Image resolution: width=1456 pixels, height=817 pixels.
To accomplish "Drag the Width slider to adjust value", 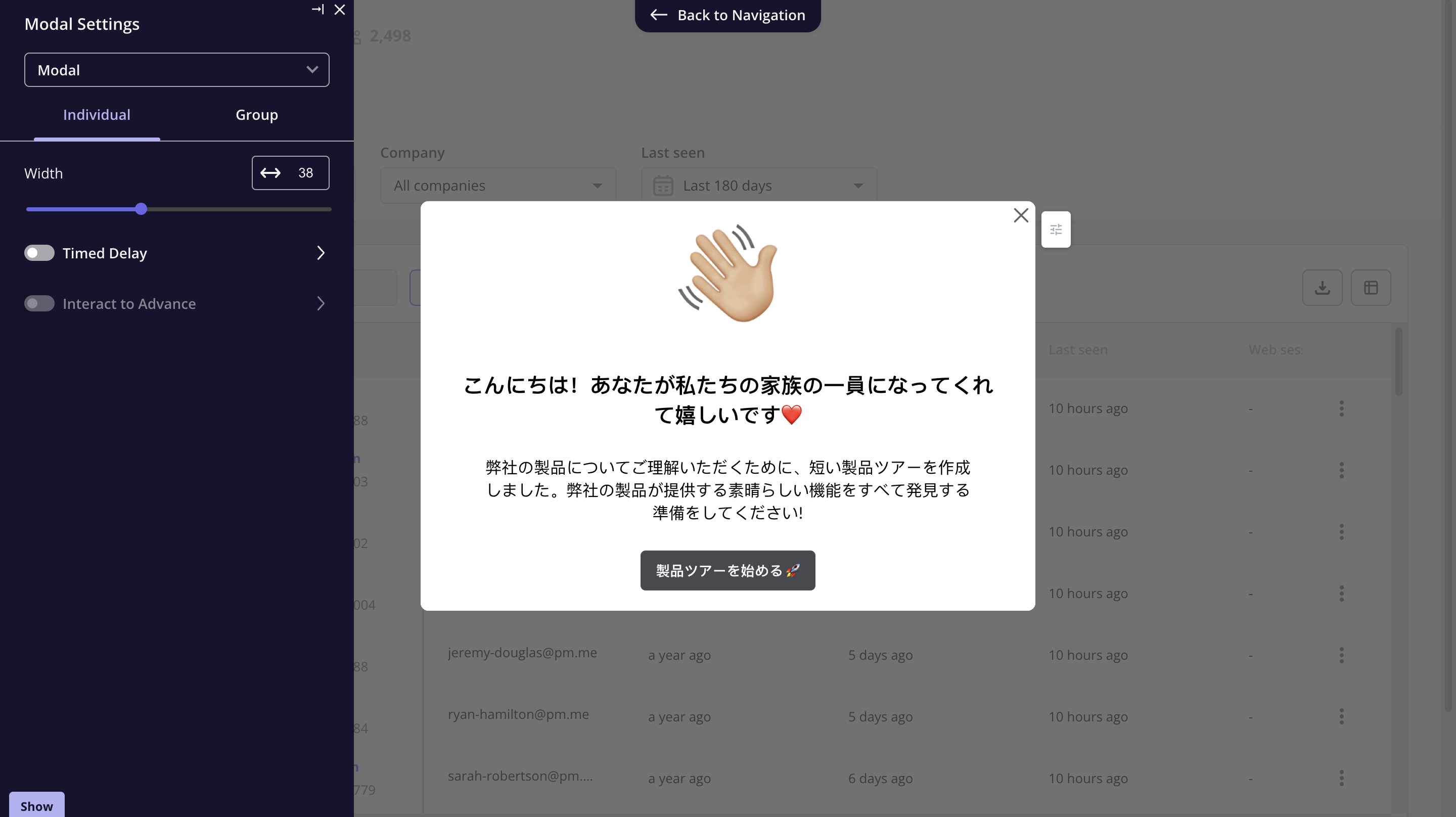I will pyautogui.click(x=141, y=209).
